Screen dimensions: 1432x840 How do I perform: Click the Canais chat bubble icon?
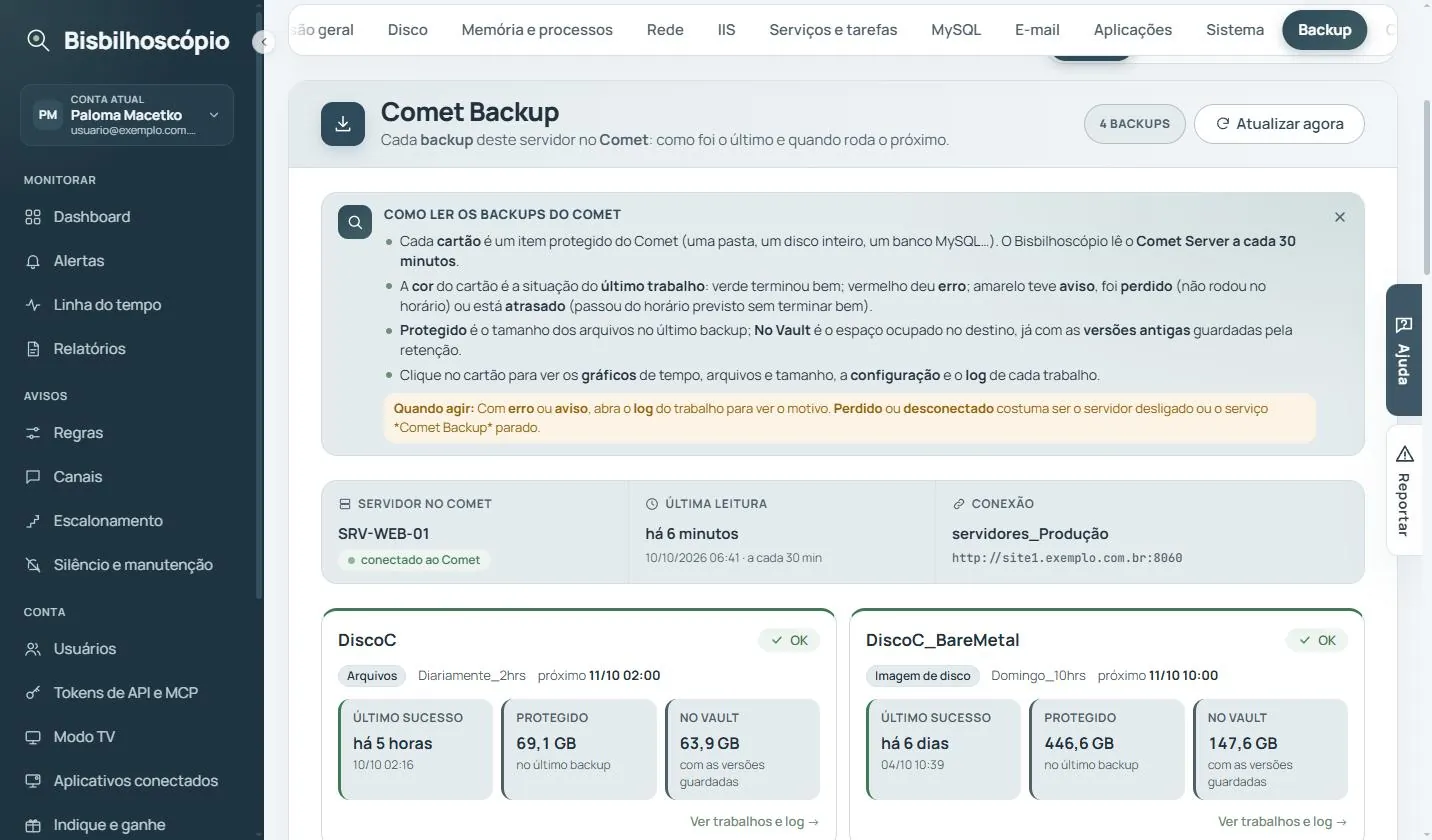[33, 477]
